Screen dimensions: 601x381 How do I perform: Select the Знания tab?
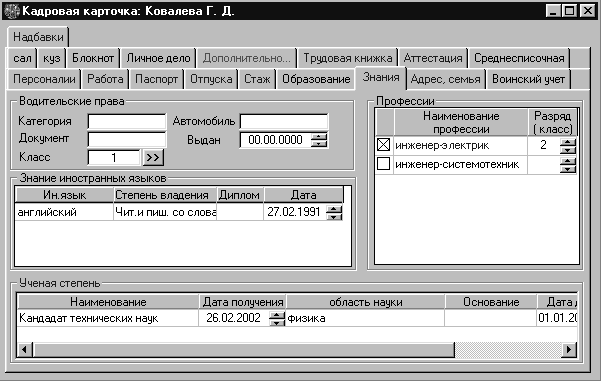click(x=381, y=77)
